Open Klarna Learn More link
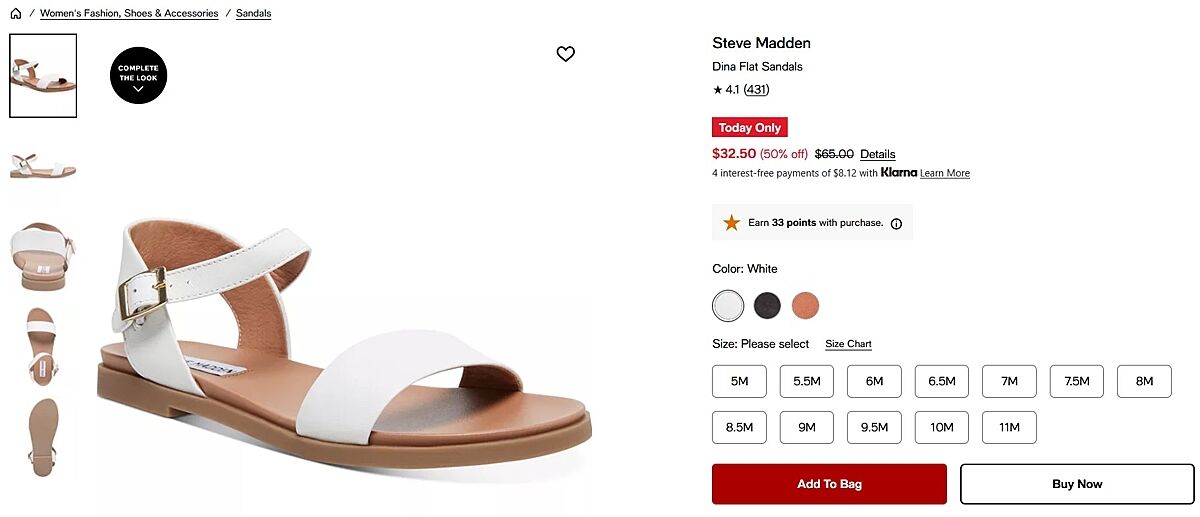The height and width of the screenshot is (517, 1200). tap(944, 173)
